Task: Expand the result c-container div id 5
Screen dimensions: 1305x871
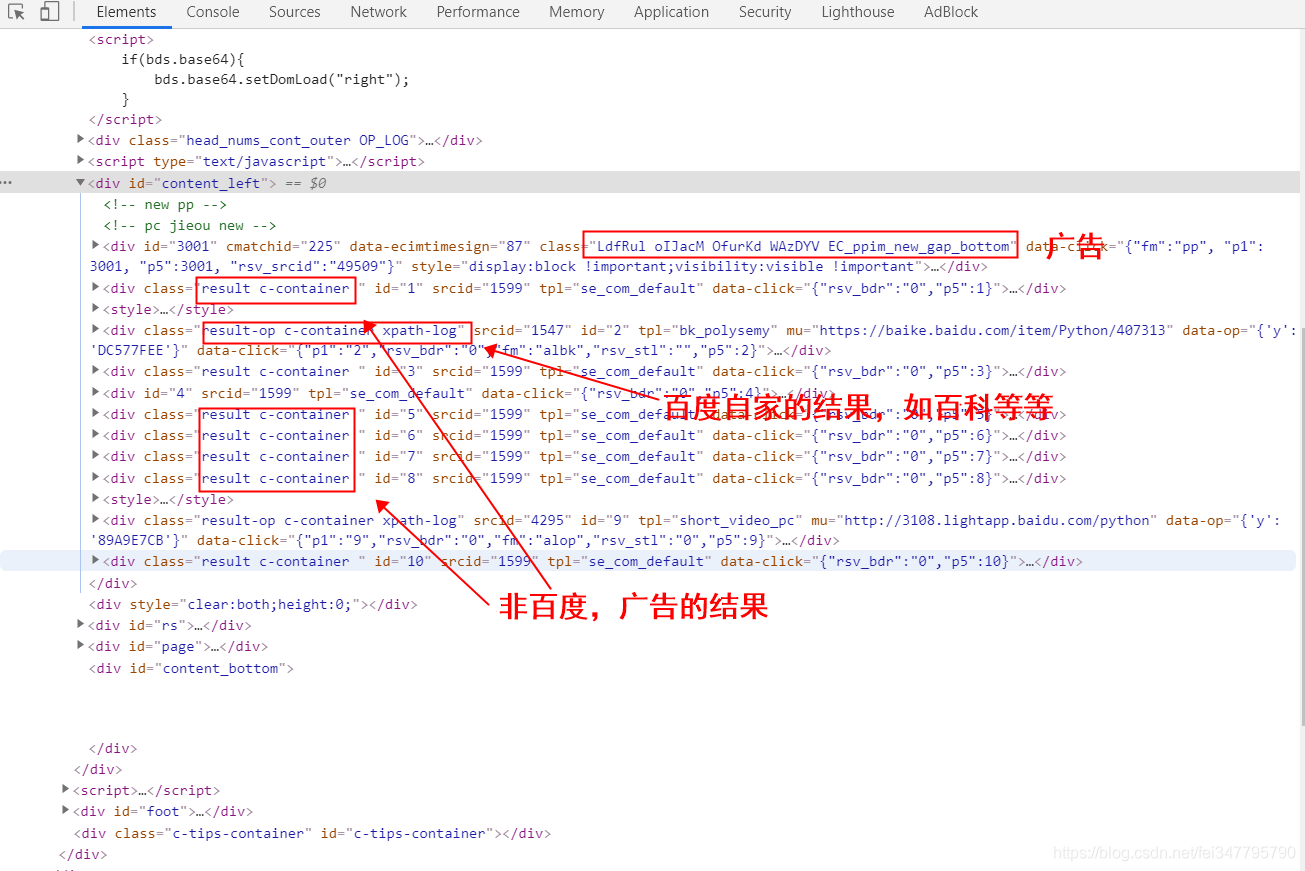Action: pyautogui.click(x=96, y=414)
